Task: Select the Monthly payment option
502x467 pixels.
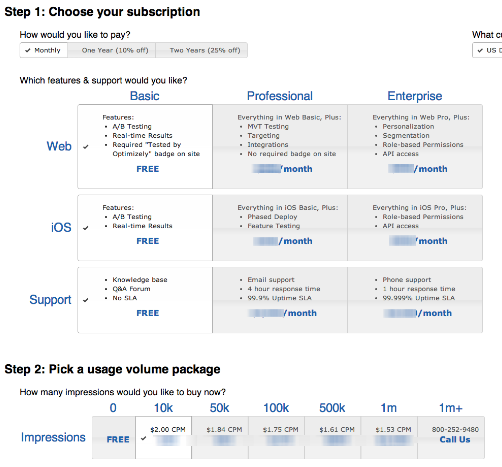Action: pyautogui.click(x=44, y=50)
